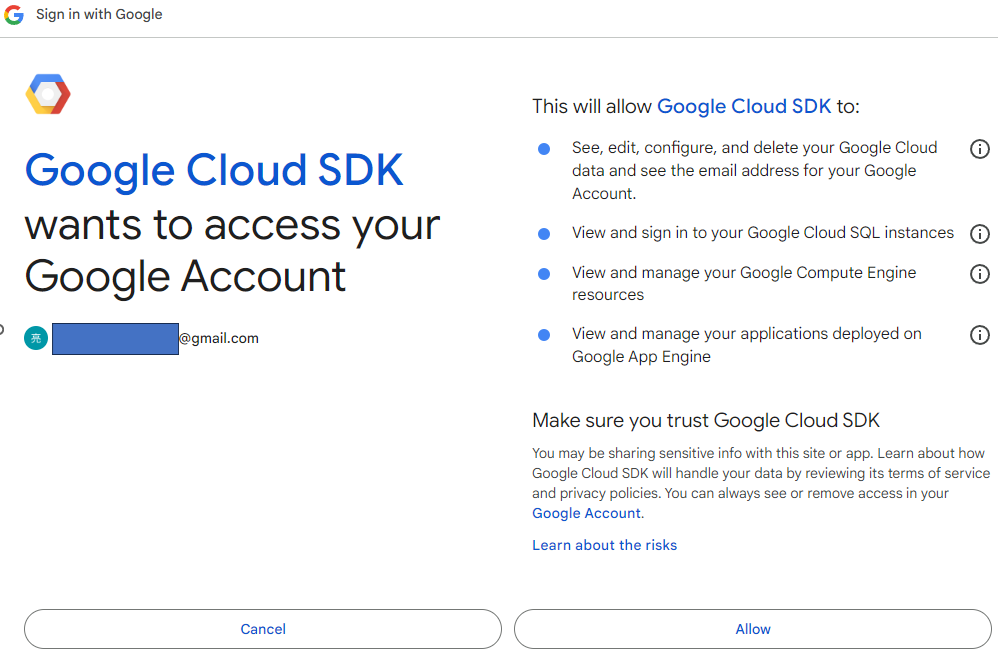
Task: Click the Google Cloud SDK hexagon logo
Action: [48, 94]
